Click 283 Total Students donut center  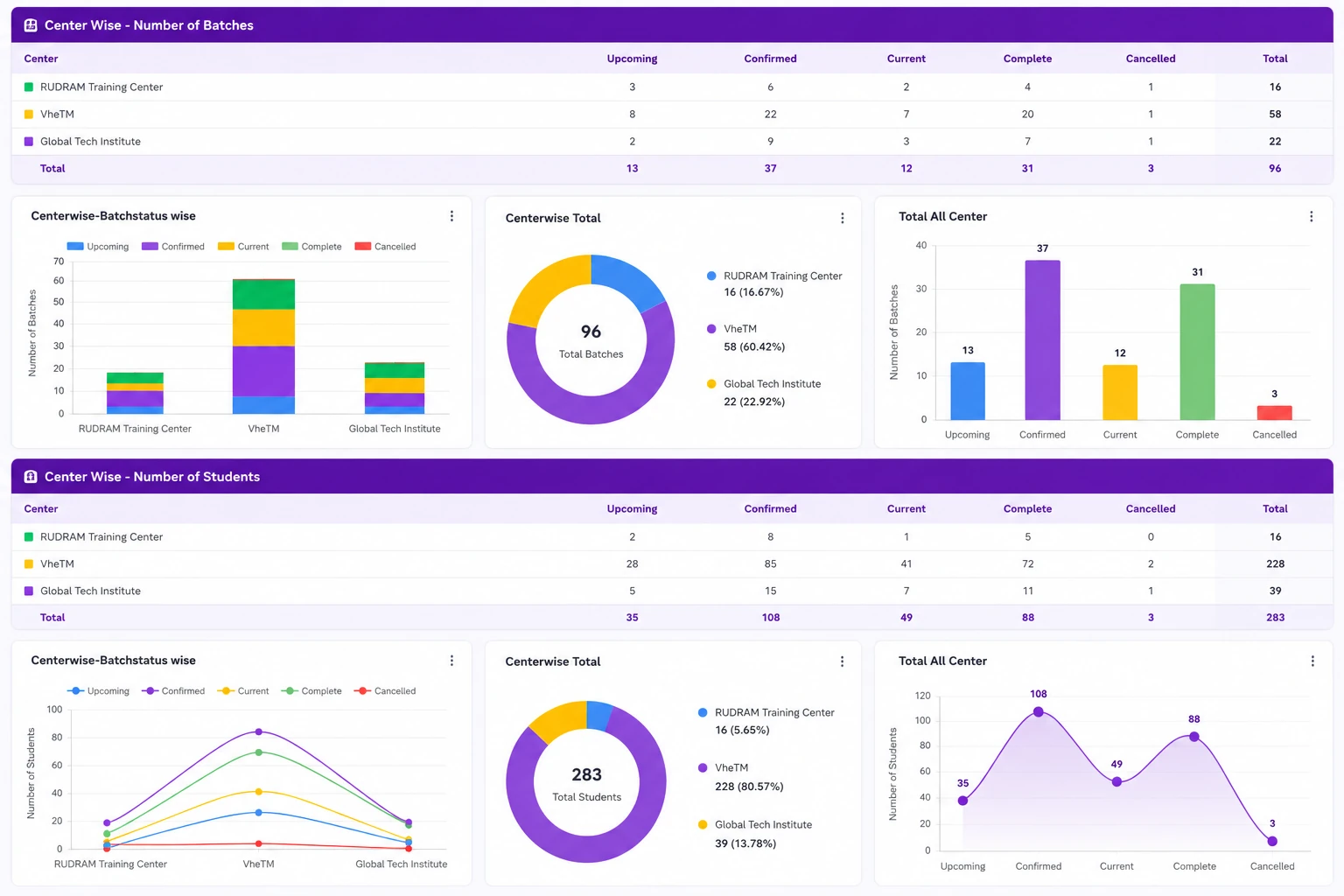[586, 783]
